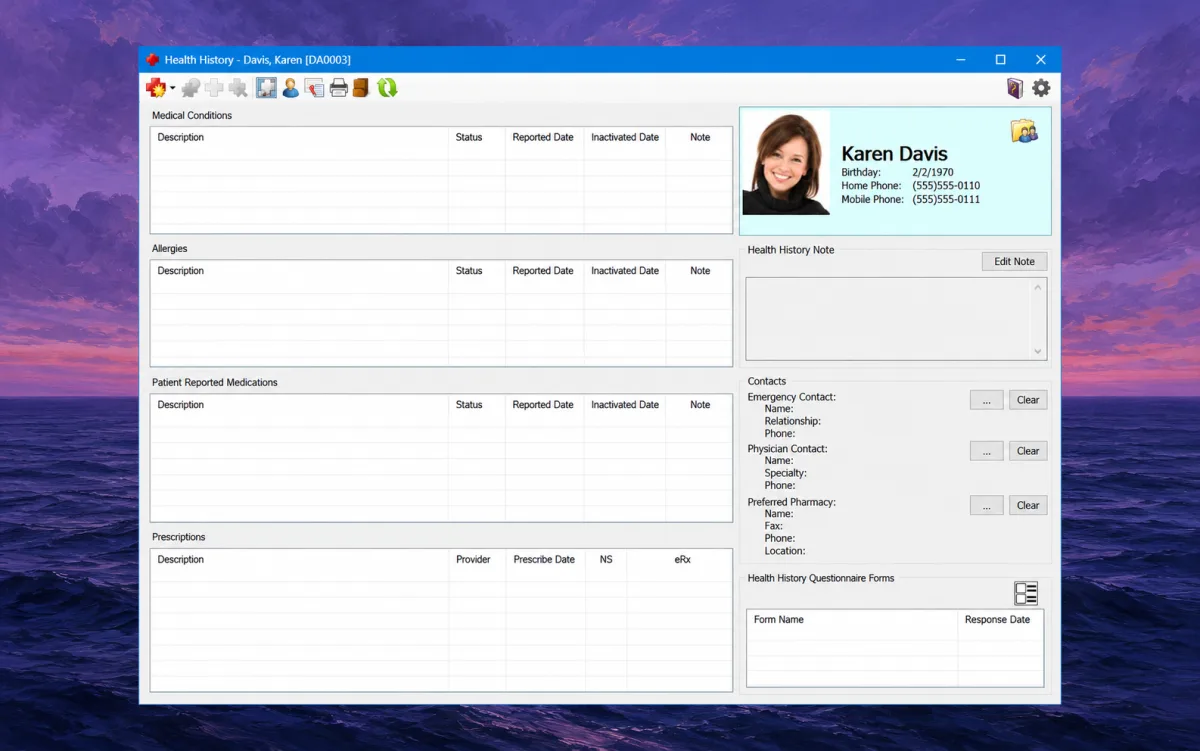Click the home phone number (555)555-0110
Screen dimensions: 1200x751
pos(946,186)
